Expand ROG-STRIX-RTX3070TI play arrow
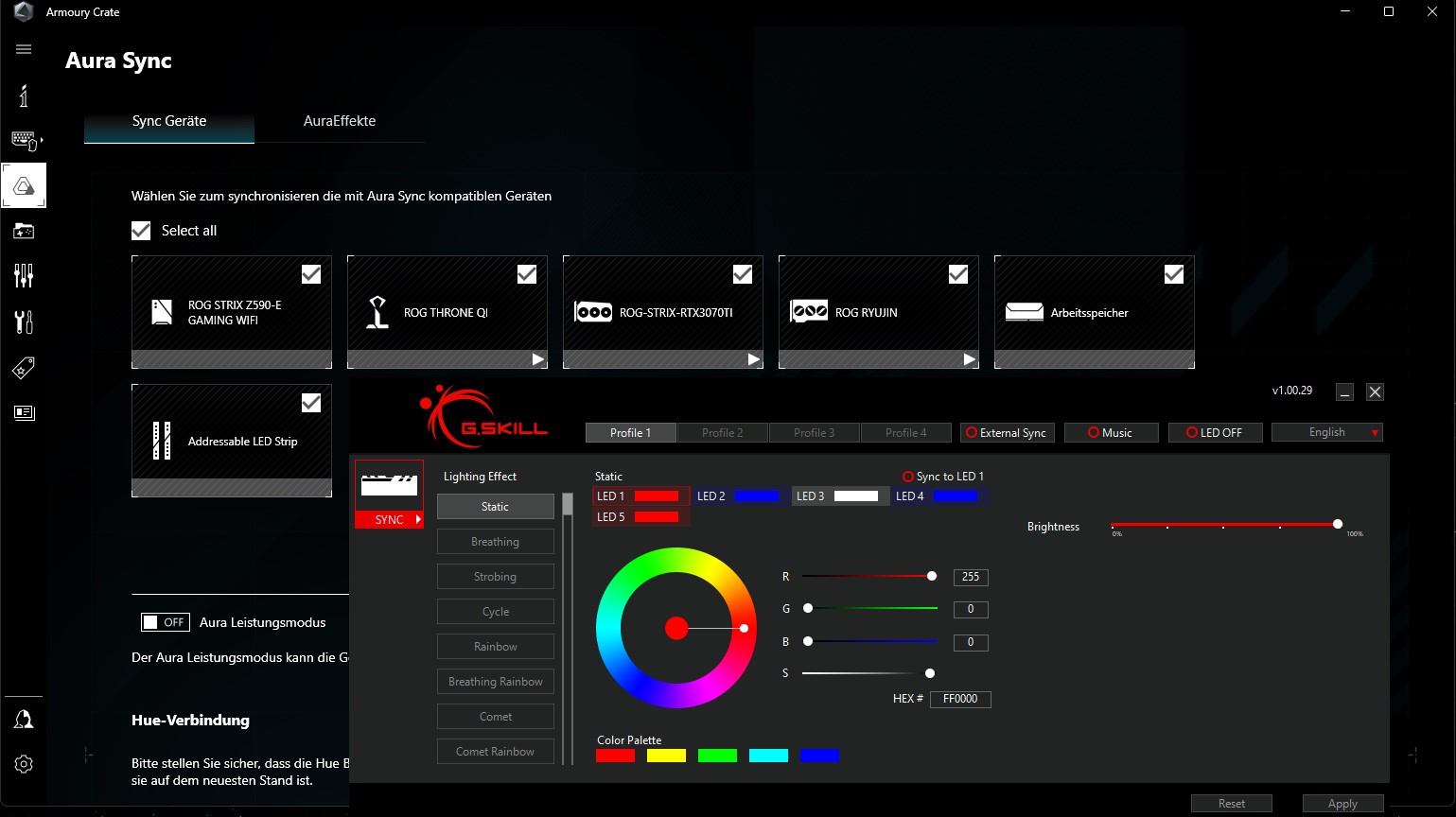The width and height of the screenshot is (1456, 817). (x=753, y=359)
